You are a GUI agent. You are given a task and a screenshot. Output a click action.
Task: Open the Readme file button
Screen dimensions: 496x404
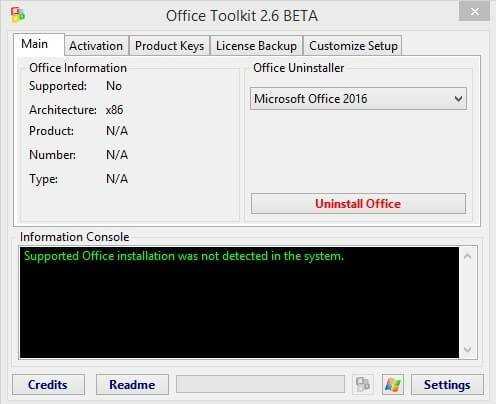pos(132,385)
